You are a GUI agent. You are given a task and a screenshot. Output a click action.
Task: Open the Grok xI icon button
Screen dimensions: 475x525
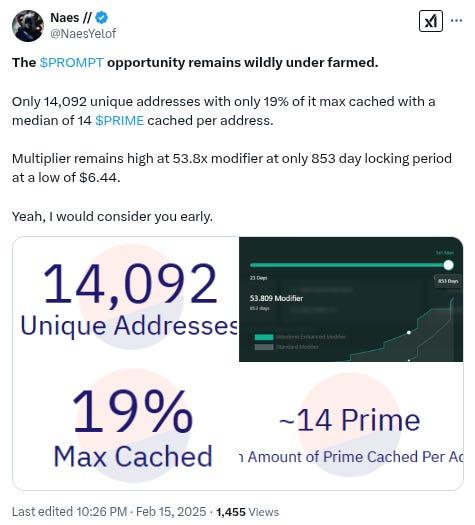pos(430,21)
